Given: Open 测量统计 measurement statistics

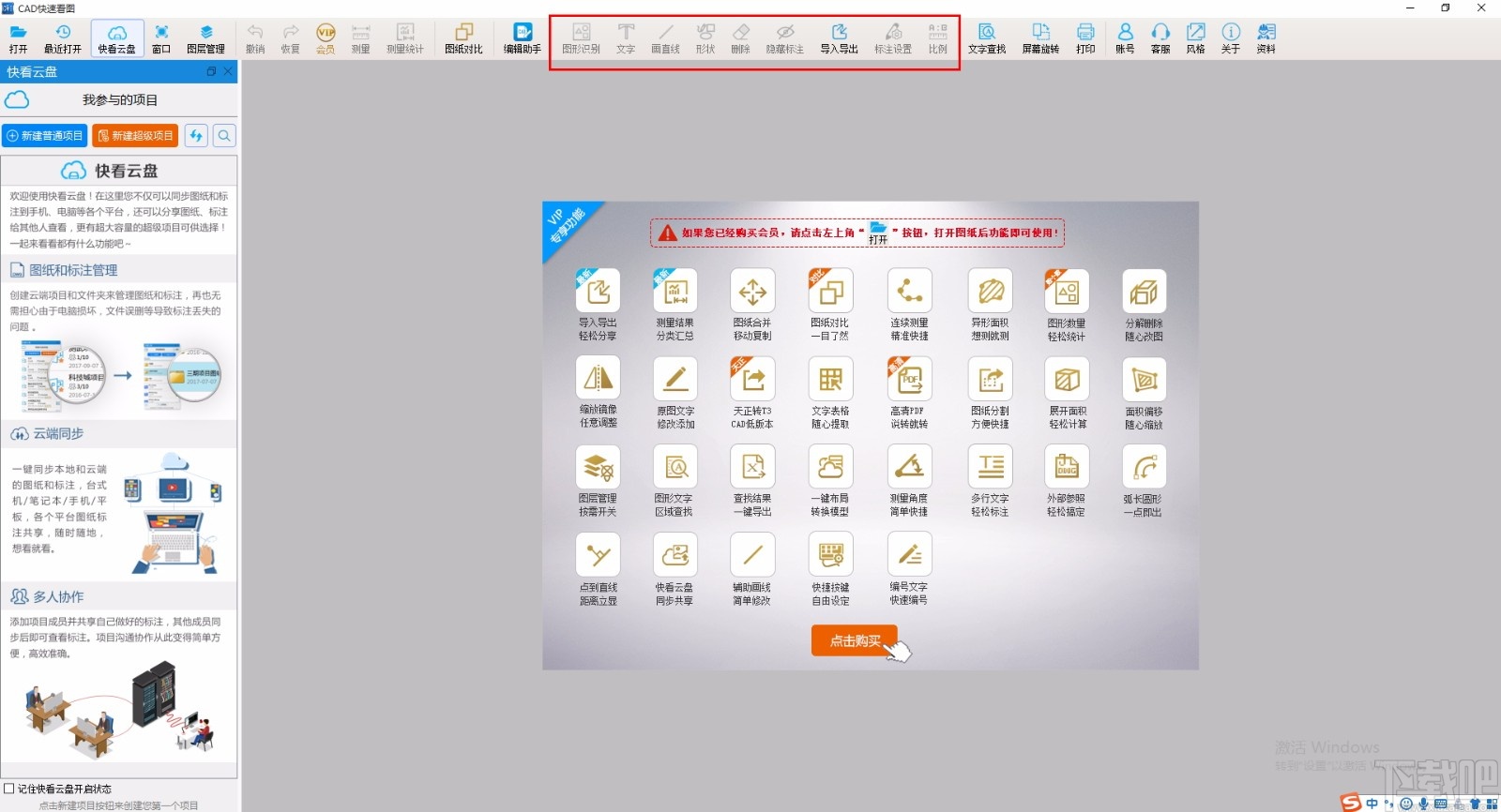Looking at the screenshot, I should [405, 38].
